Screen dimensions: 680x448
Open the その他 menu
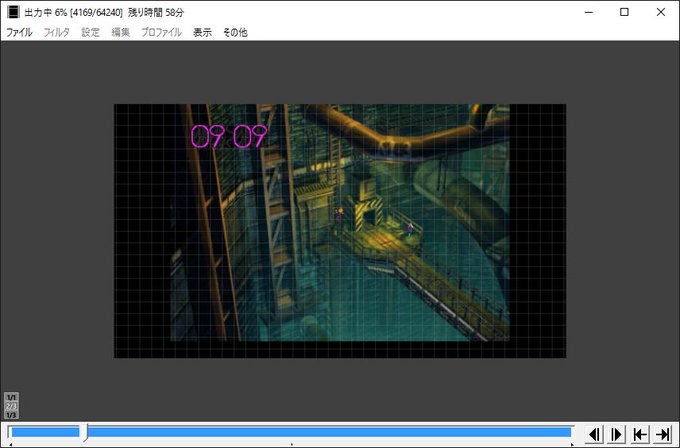(235, 32)
